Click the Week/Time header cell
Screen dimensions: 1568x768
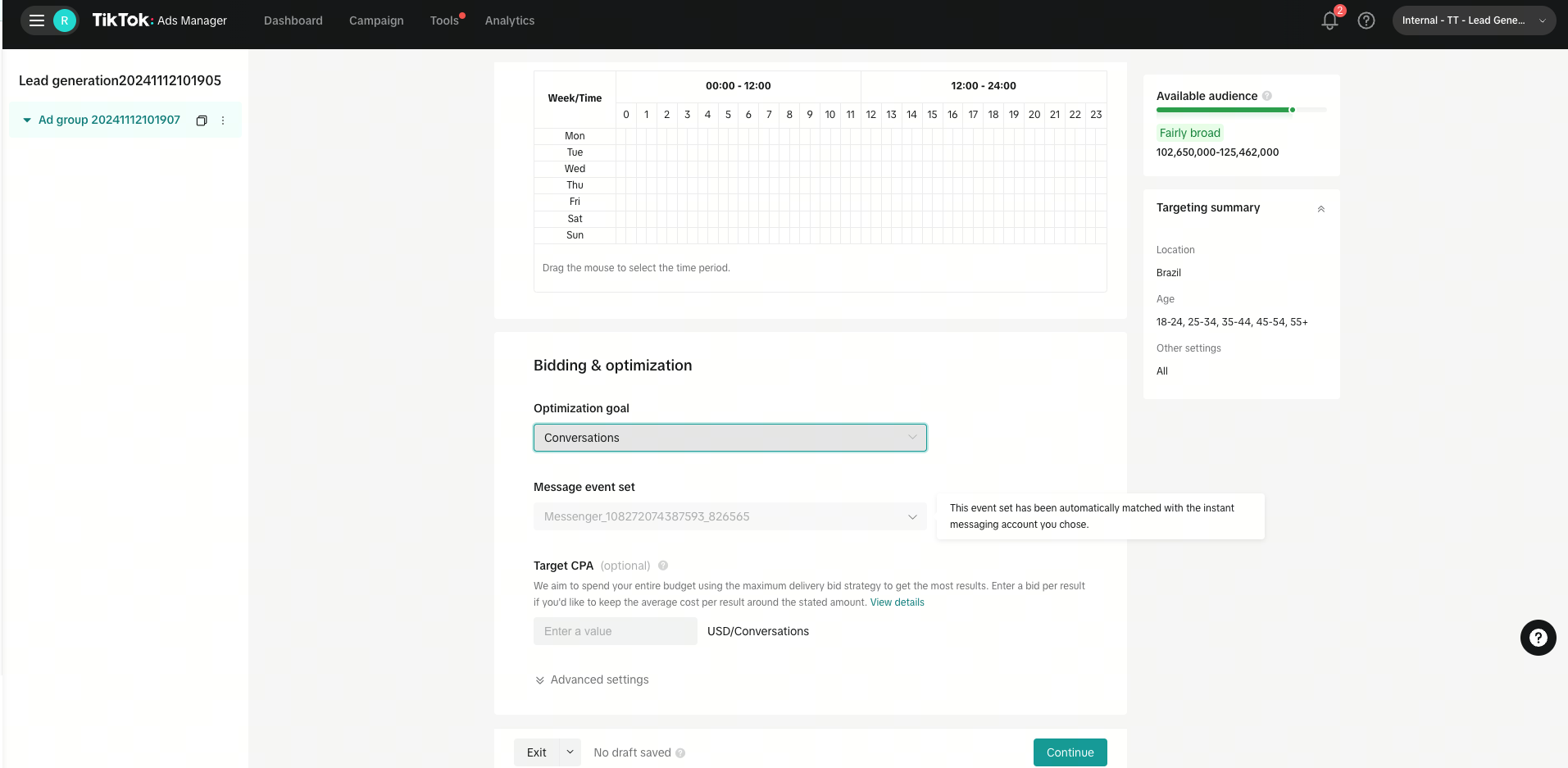click(x=575, y=98)
